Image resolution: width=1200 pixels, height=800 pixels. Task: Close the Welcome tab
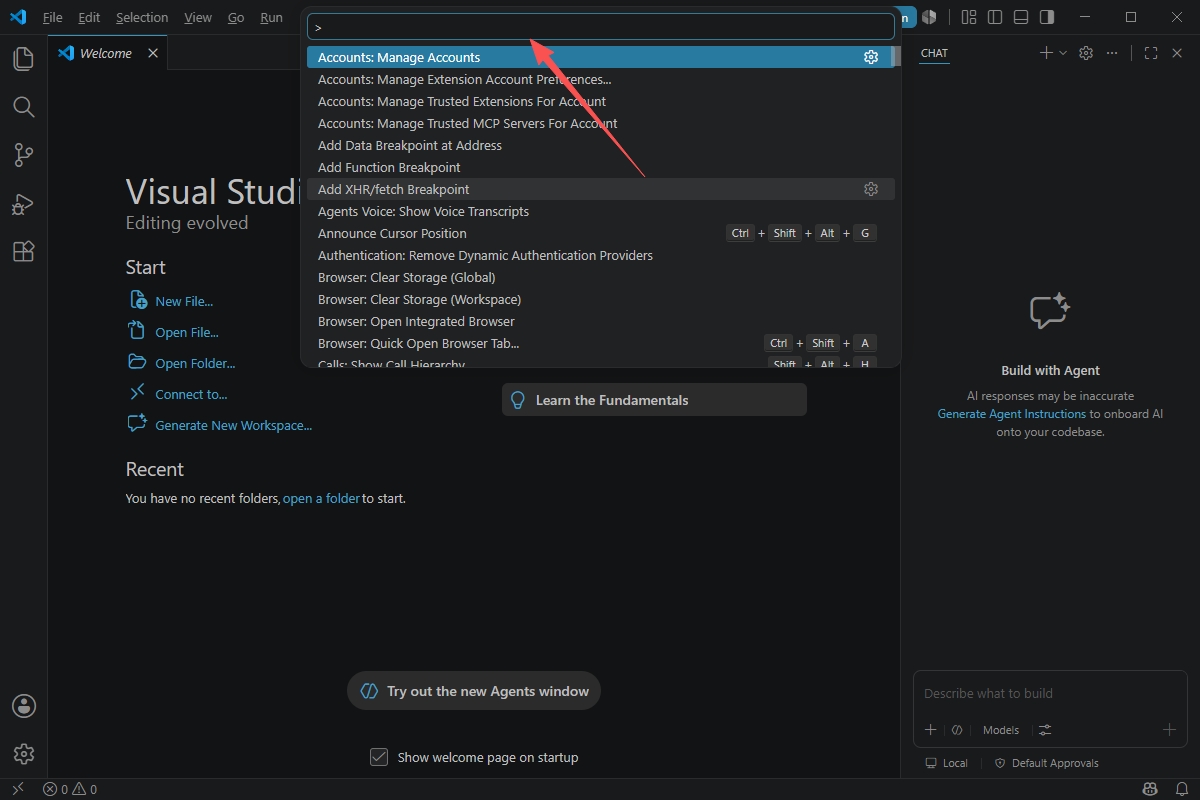coord(153,53)
